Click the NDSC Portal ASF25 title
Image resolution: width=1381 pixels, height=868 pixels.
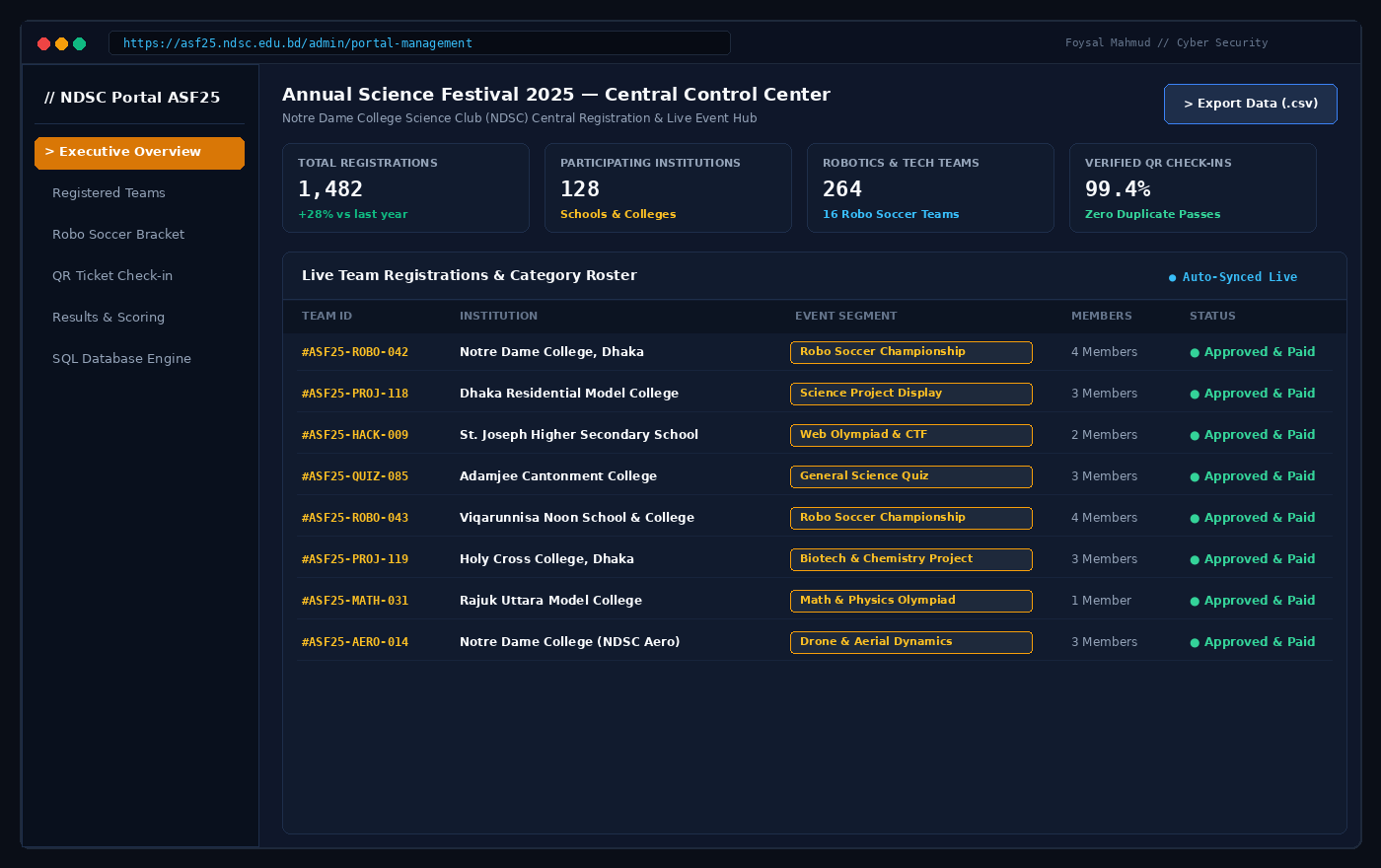point(132,98)
